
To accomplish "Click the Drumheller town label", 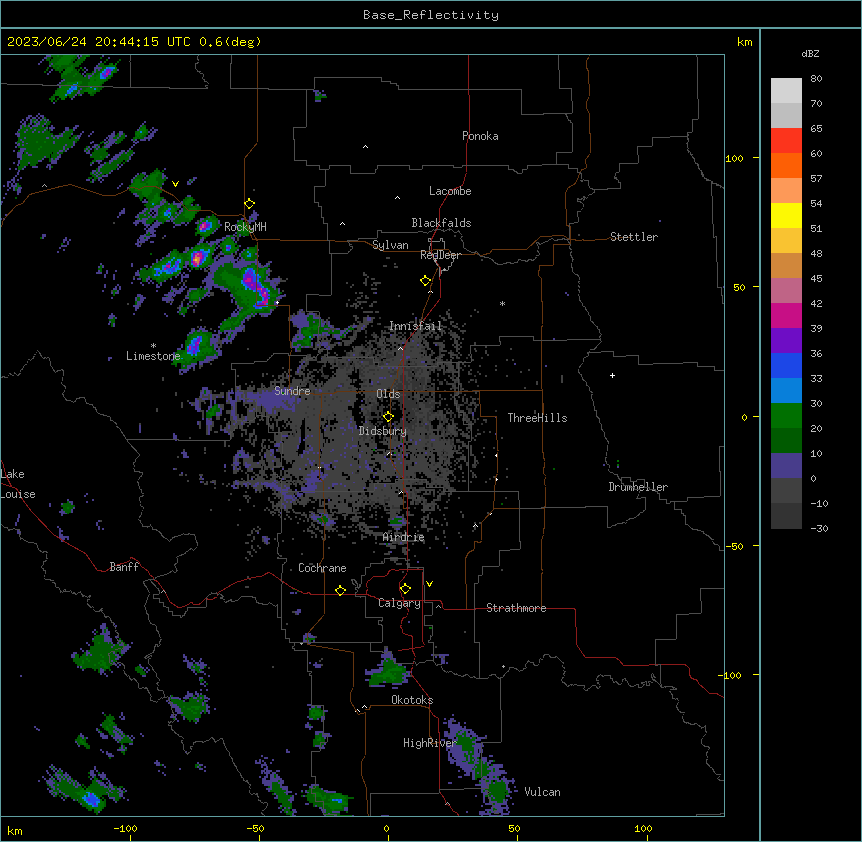I will [638, 487].
